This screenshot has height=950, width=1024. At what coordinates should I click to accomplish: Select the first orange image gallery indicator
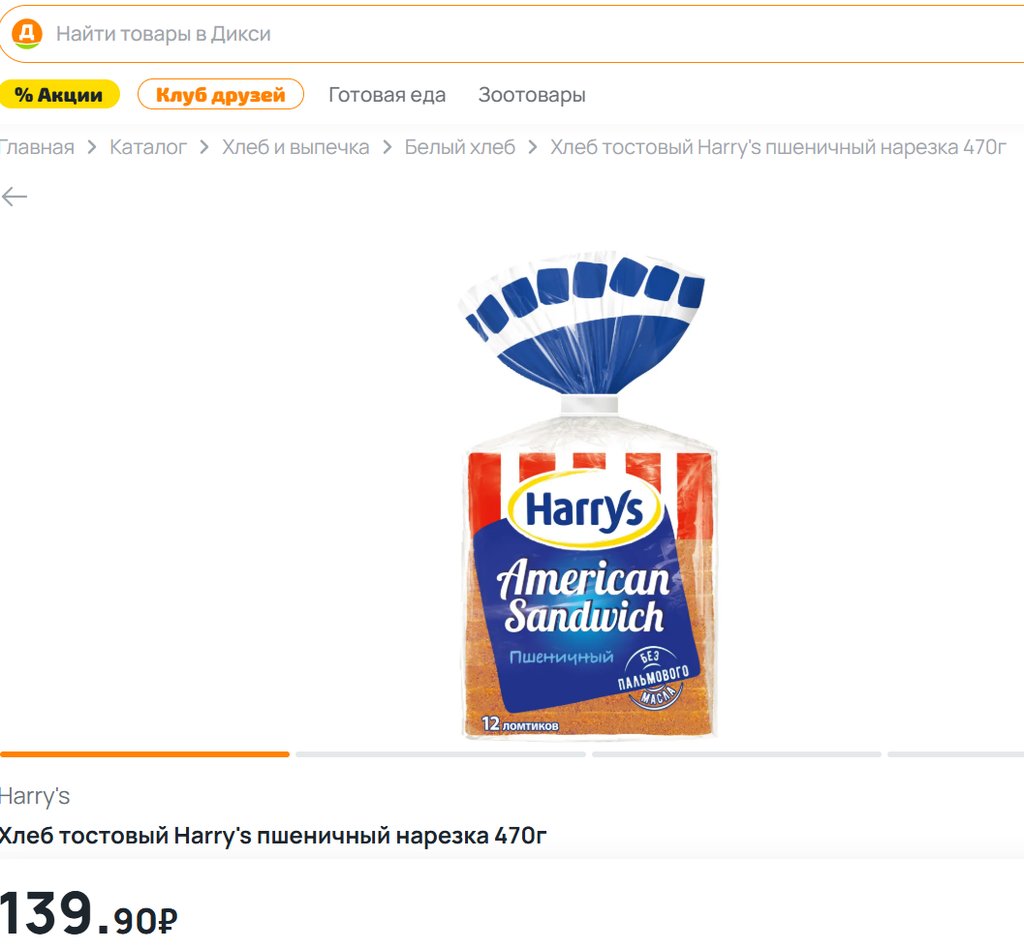pos(144,754)
